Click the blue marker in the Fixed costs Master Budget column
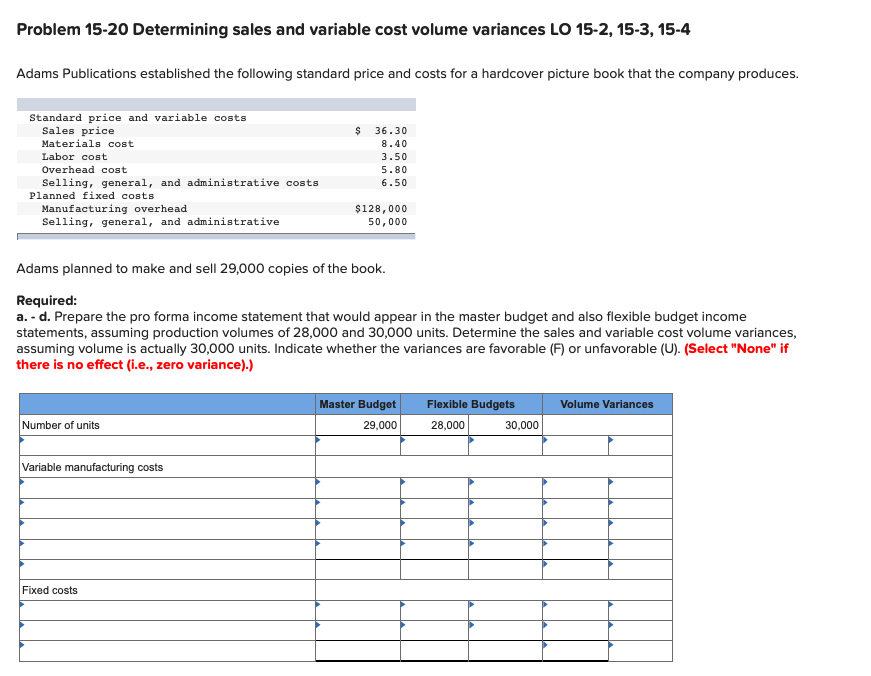 [320, 602]
